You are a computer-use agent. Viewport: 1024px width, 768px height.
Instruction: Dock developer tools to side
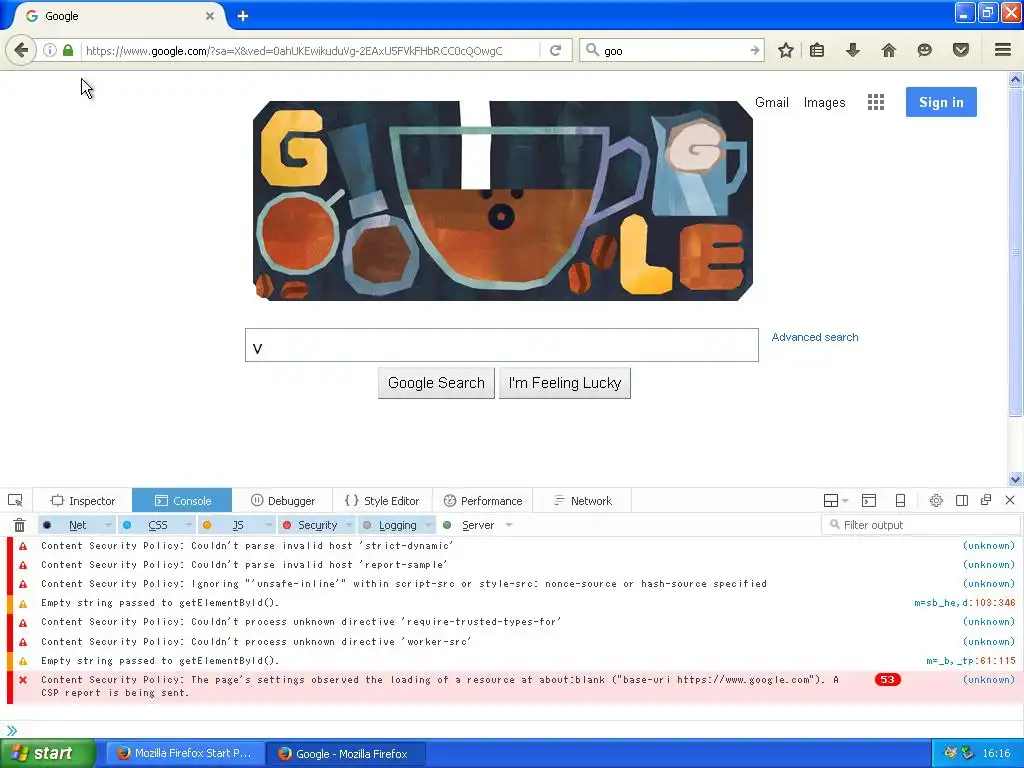962,501
